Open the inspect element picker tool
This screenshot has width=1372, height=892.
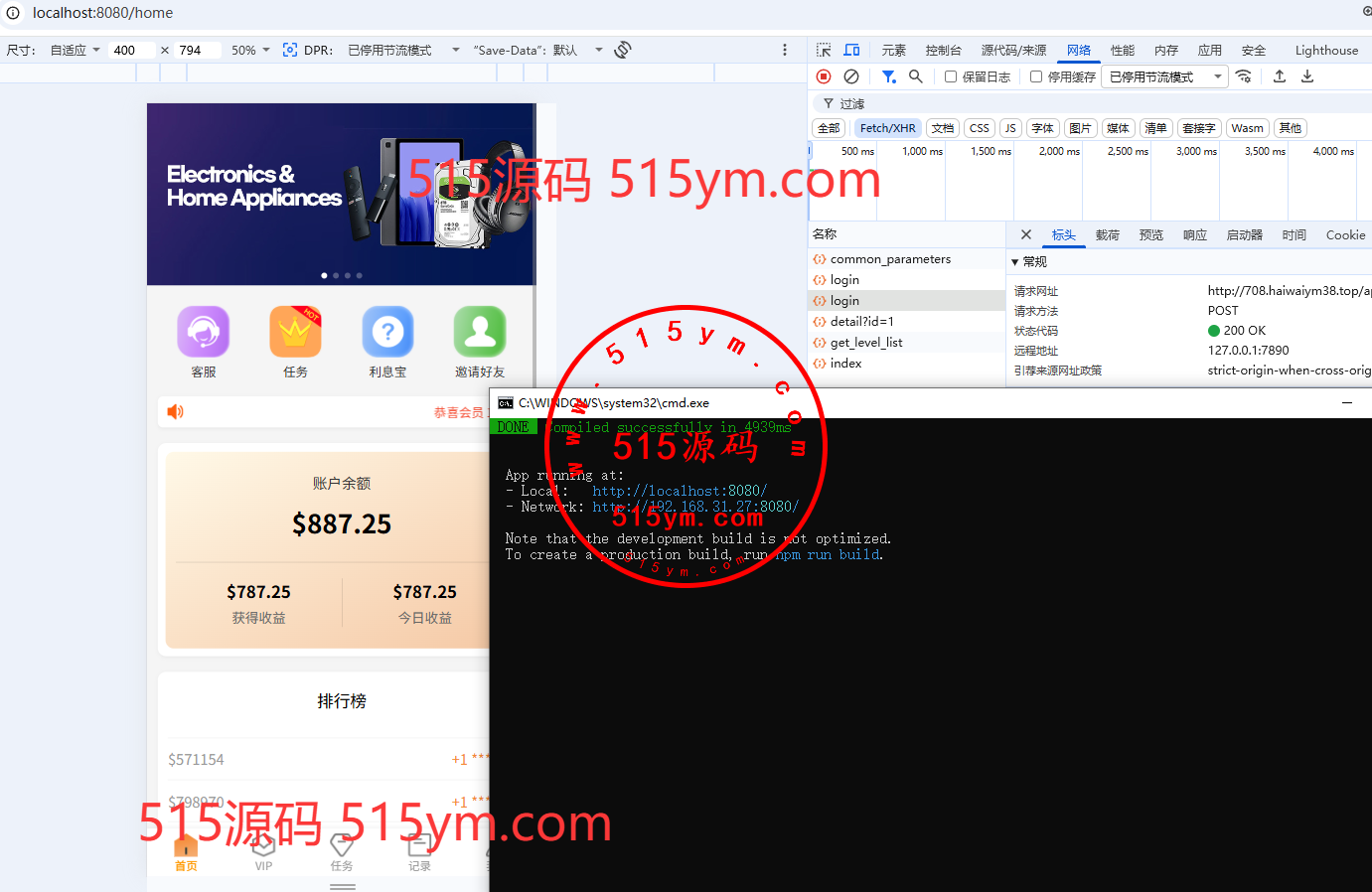(824, 50)
